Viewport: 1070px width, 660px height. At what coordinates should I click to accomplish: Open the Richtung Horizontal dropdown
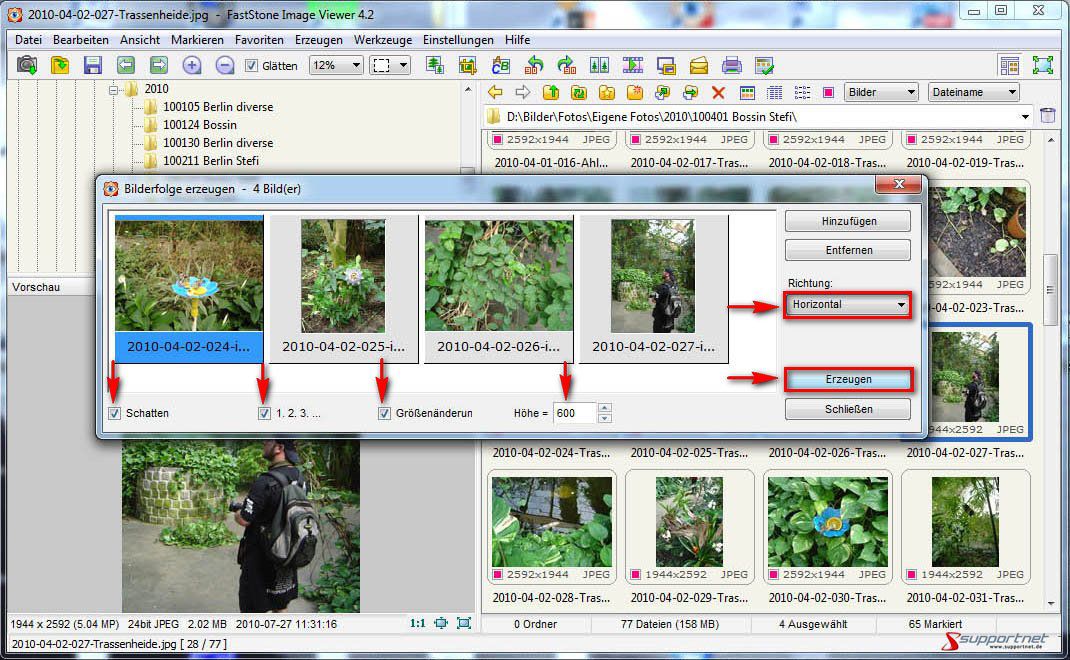click(848, 304)
